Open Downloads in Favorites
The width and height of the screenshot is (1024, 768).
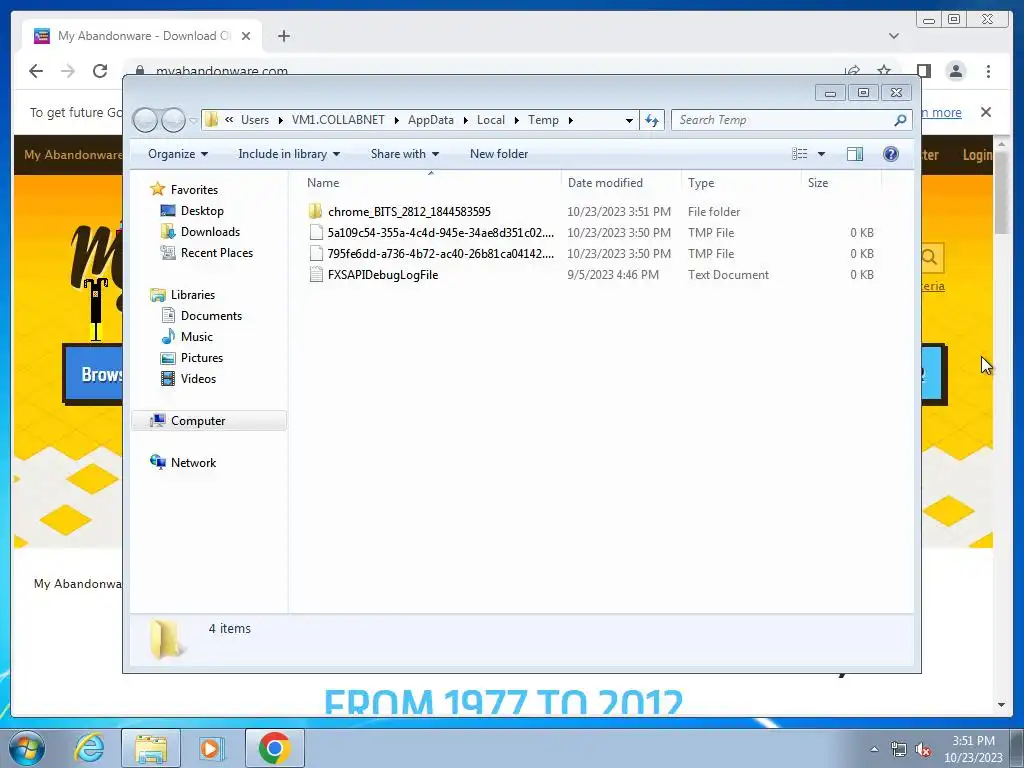210,232
